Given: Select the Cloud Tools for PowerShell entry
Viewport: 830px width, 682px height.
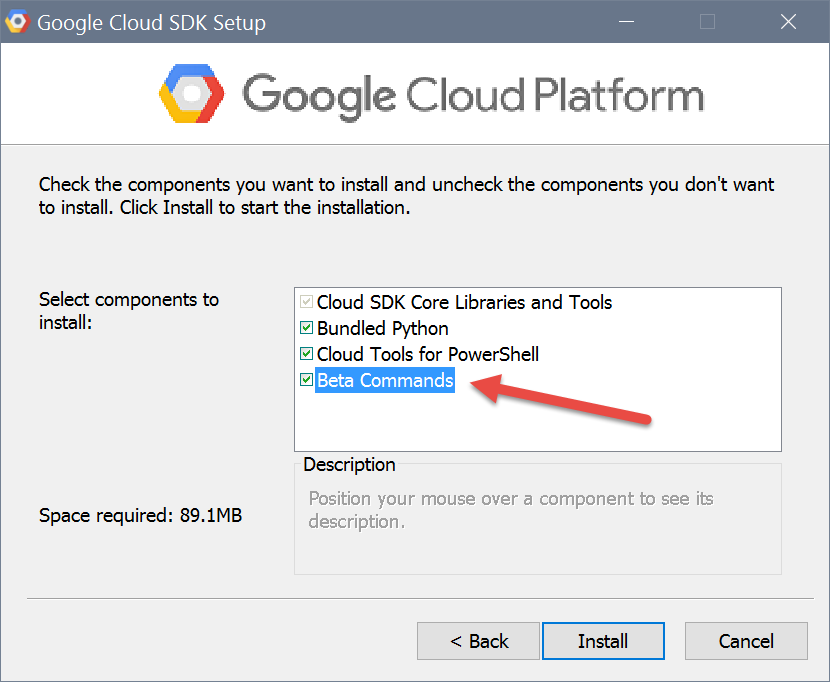Looking at the screenshot, I should click(427, 354).
